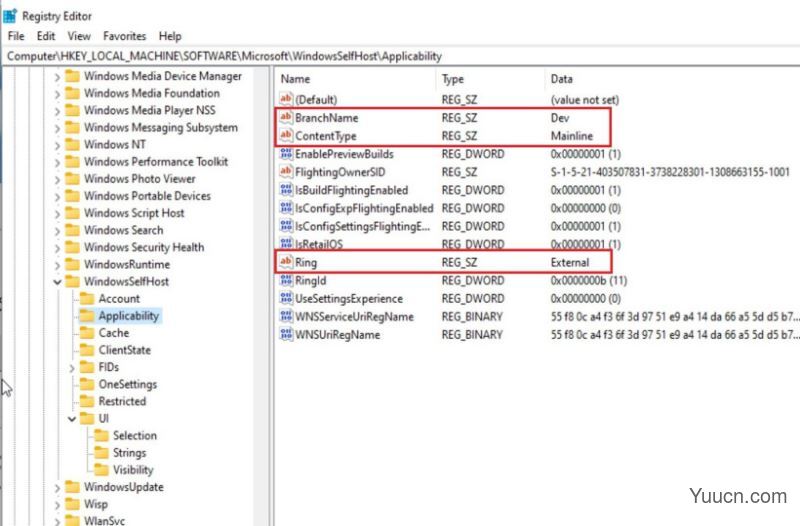Screen dimensions: 800x526
Task: Click the OneSettings folder icon
Action: pyautogui.click(x=87, y=384)
